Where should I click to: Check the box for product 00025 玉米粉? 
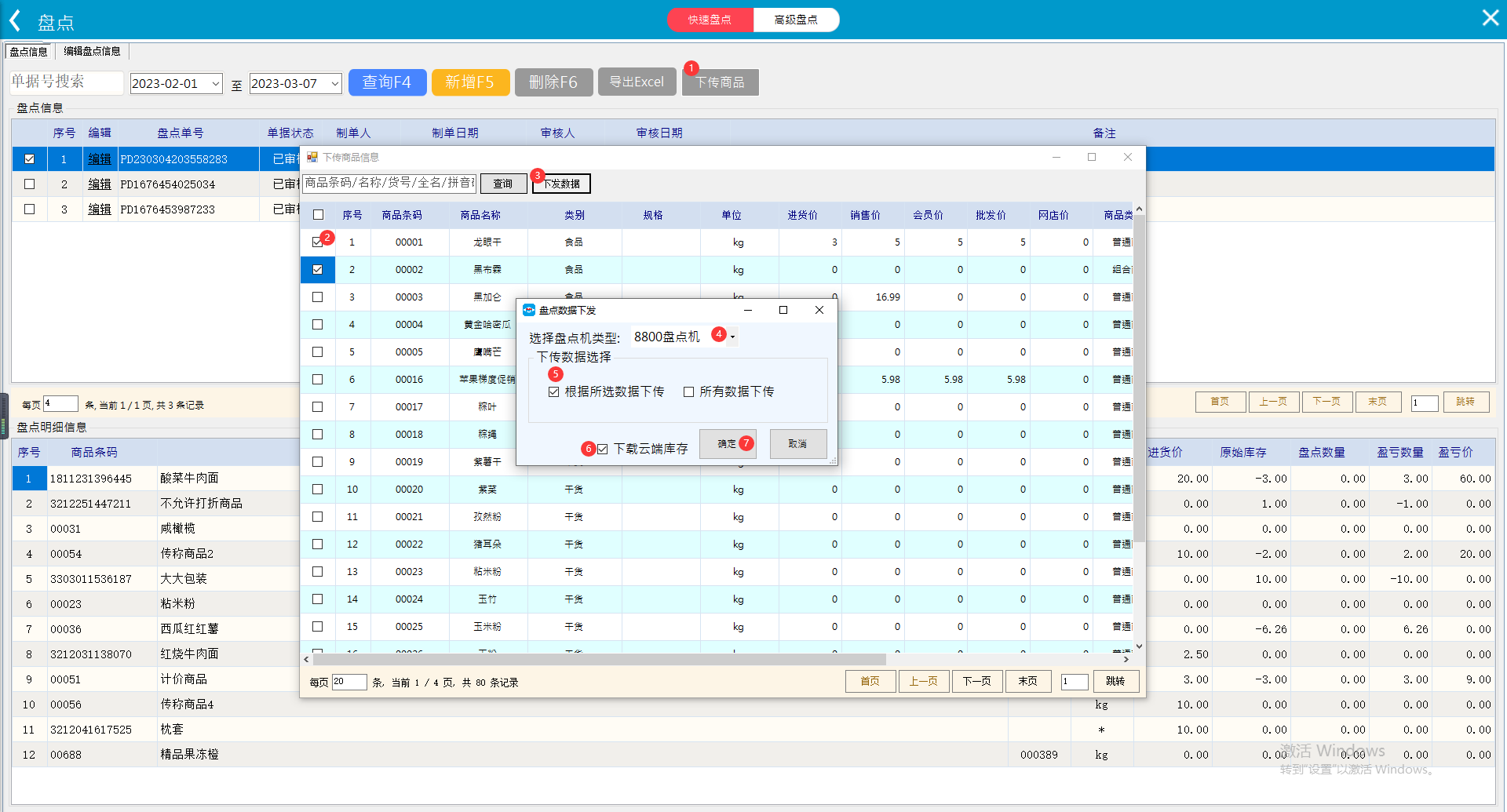point(318,626)
